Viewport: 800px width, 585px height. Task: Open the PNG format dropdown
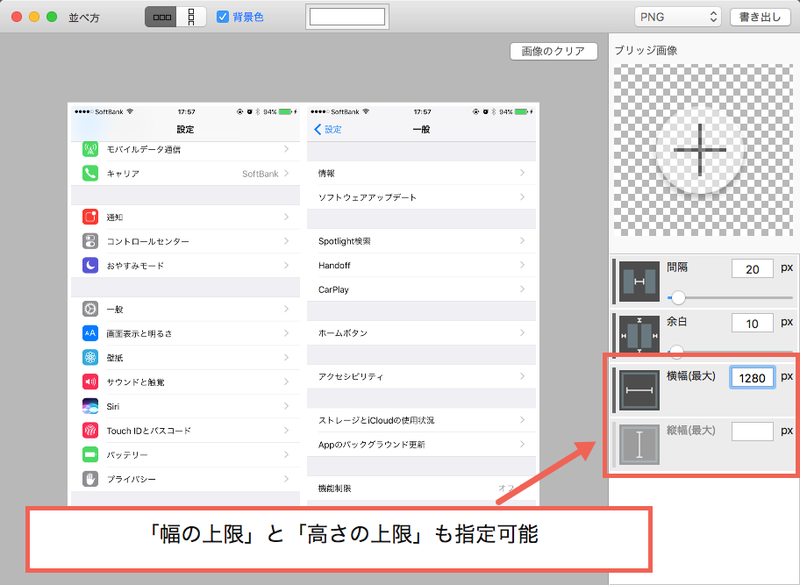tap(678, 17)
